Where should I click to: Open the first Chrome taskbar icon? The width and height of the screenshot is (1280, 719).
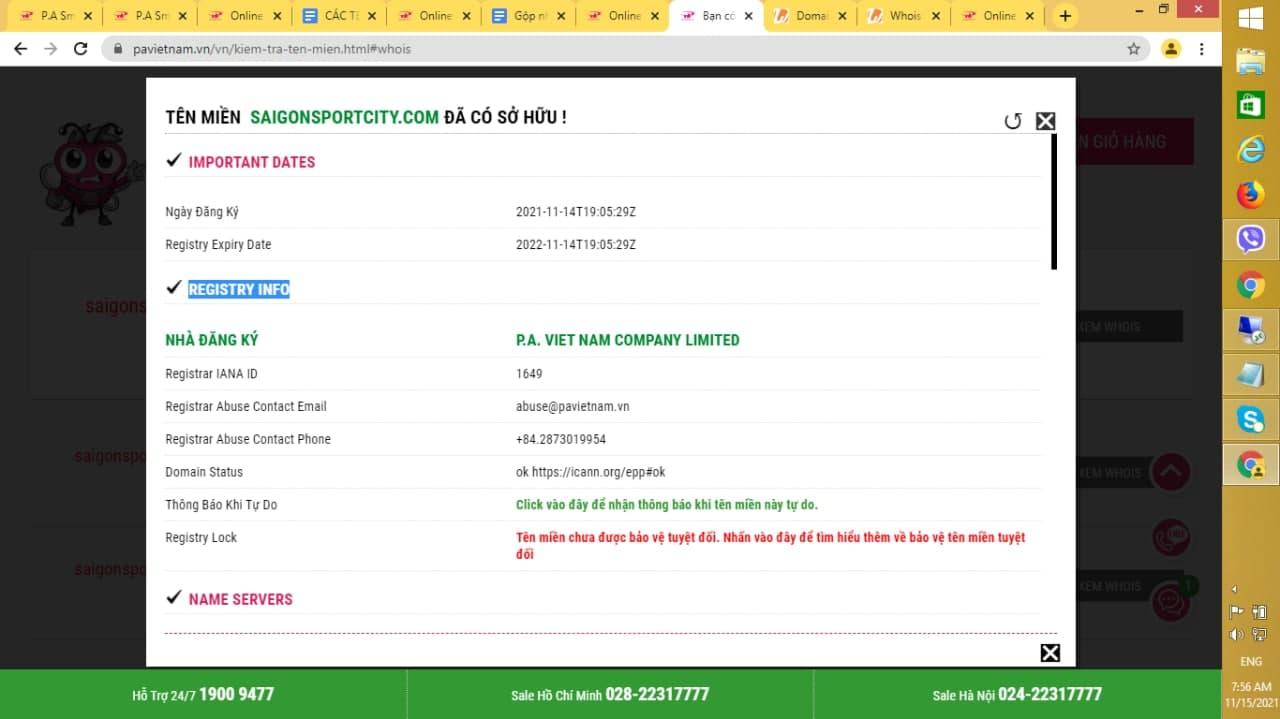point(1251,285)
